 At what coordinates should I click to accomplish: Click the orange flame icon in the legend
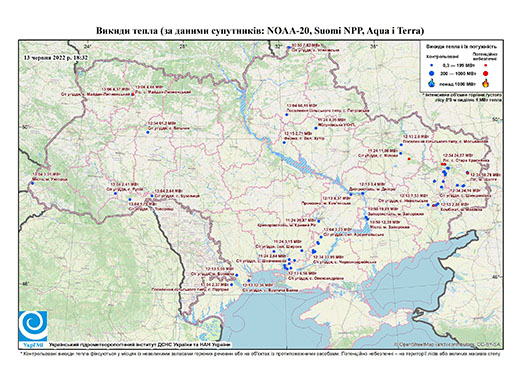tap(486, 83)
